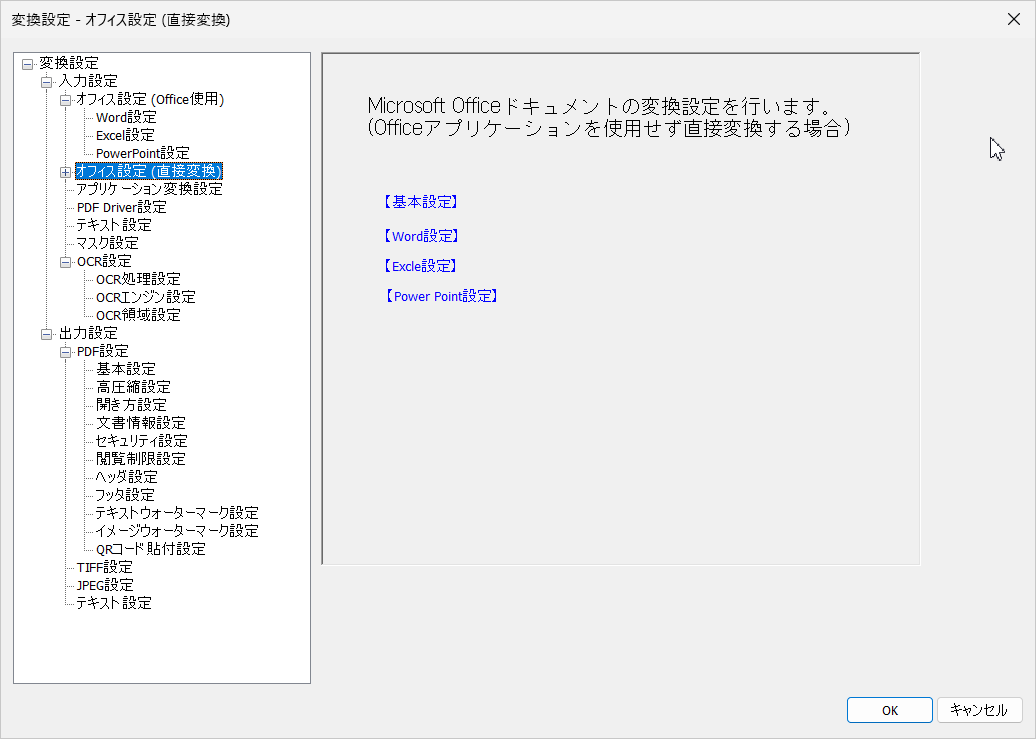Image resolution: width=1036 pixels, height=739 pixels.
Task: Select the Word設定 tree item
Action: tap(125, 116)
